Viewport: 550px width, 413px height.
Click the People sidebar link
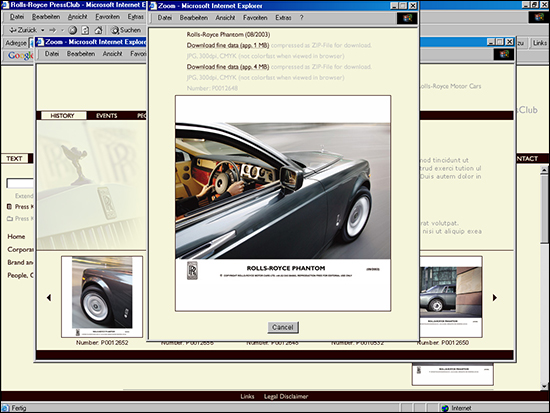pyautogui.click(x=20, y=275)
